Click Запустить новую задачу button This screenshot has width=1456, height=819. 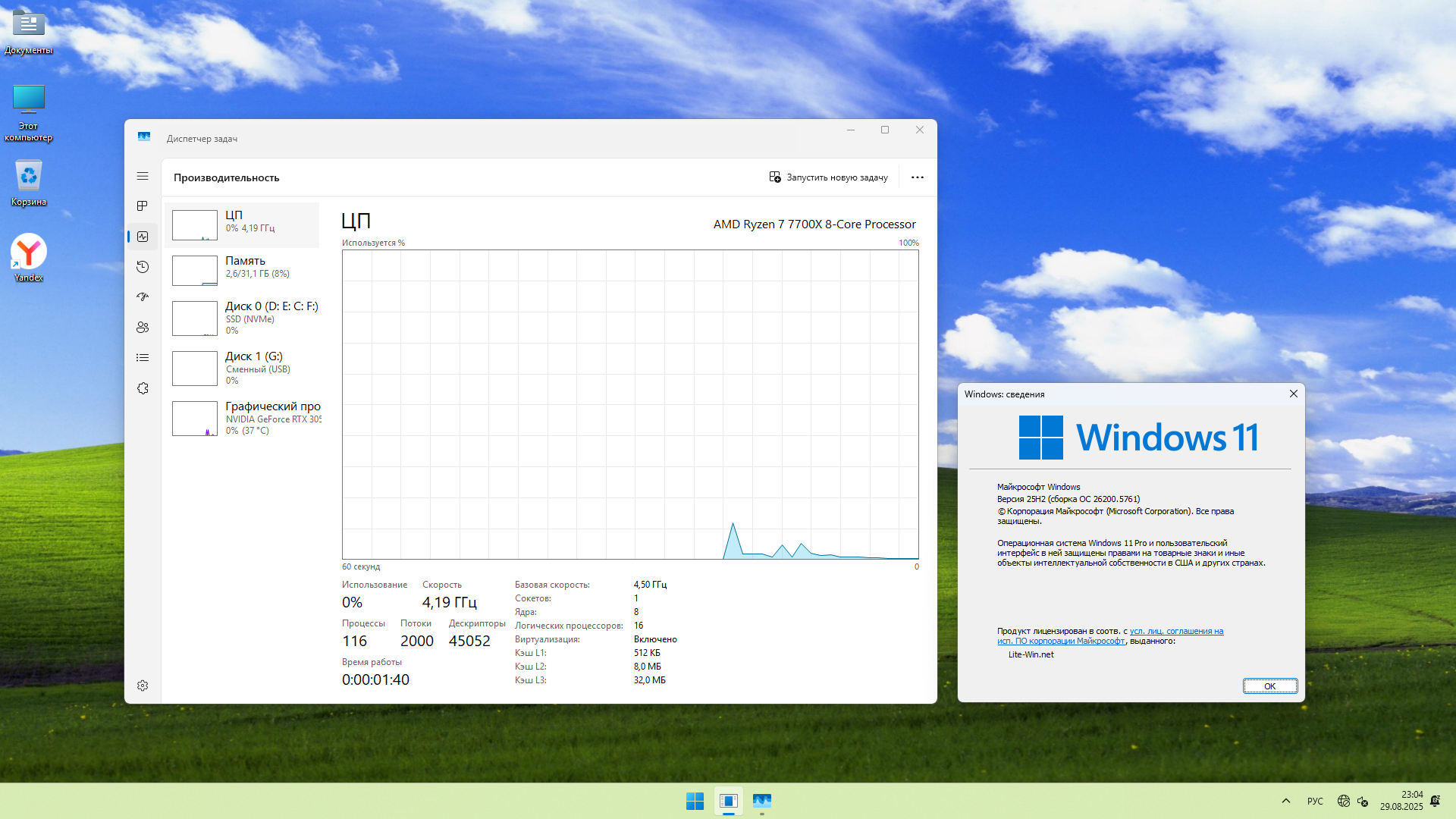coord(828,177)
